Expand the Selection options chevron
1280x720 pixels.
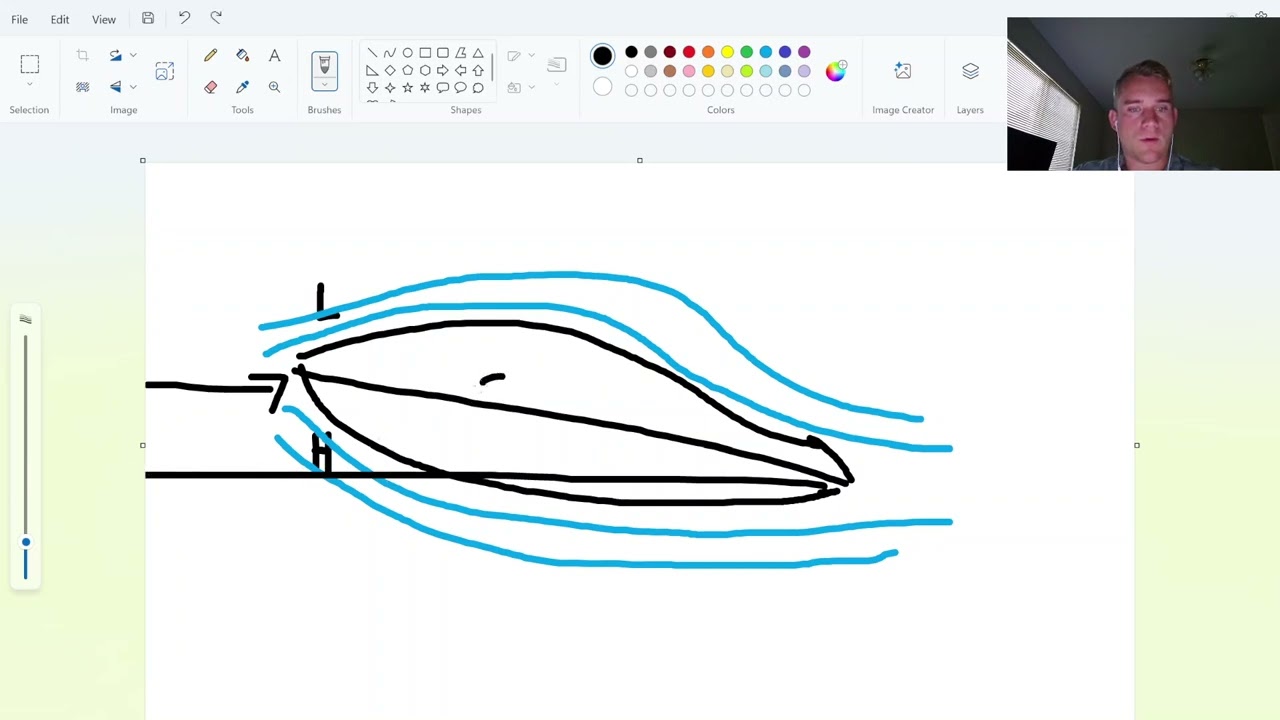(x=29, y=84)
